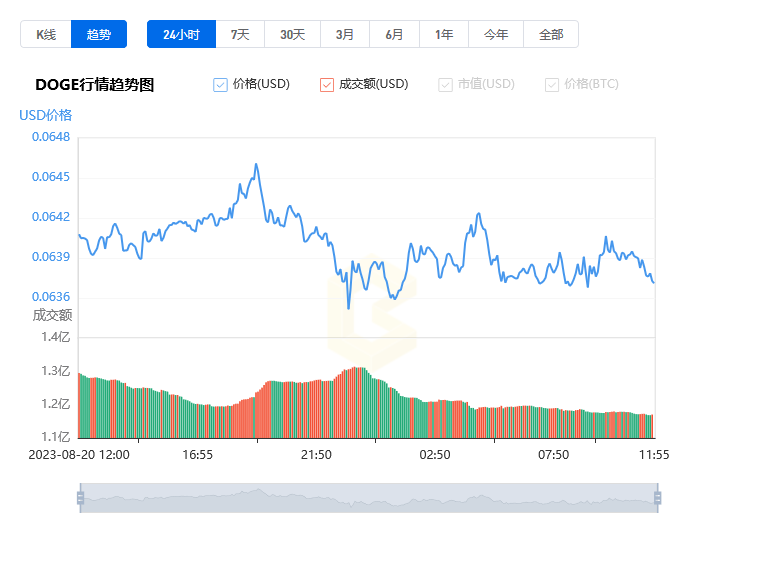Enable the 价格(BTC) checkbox
780x563 pixels.
pos(552,85)
